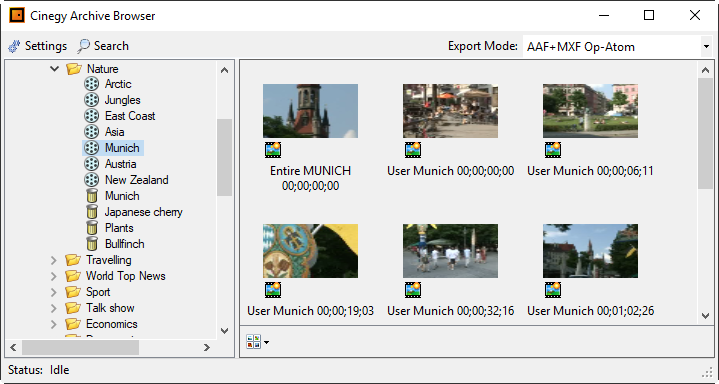This screenshot has width=719, height=384.
Task: Click the tree horizontal scroll-right arrow
Action: pos(207,347)
